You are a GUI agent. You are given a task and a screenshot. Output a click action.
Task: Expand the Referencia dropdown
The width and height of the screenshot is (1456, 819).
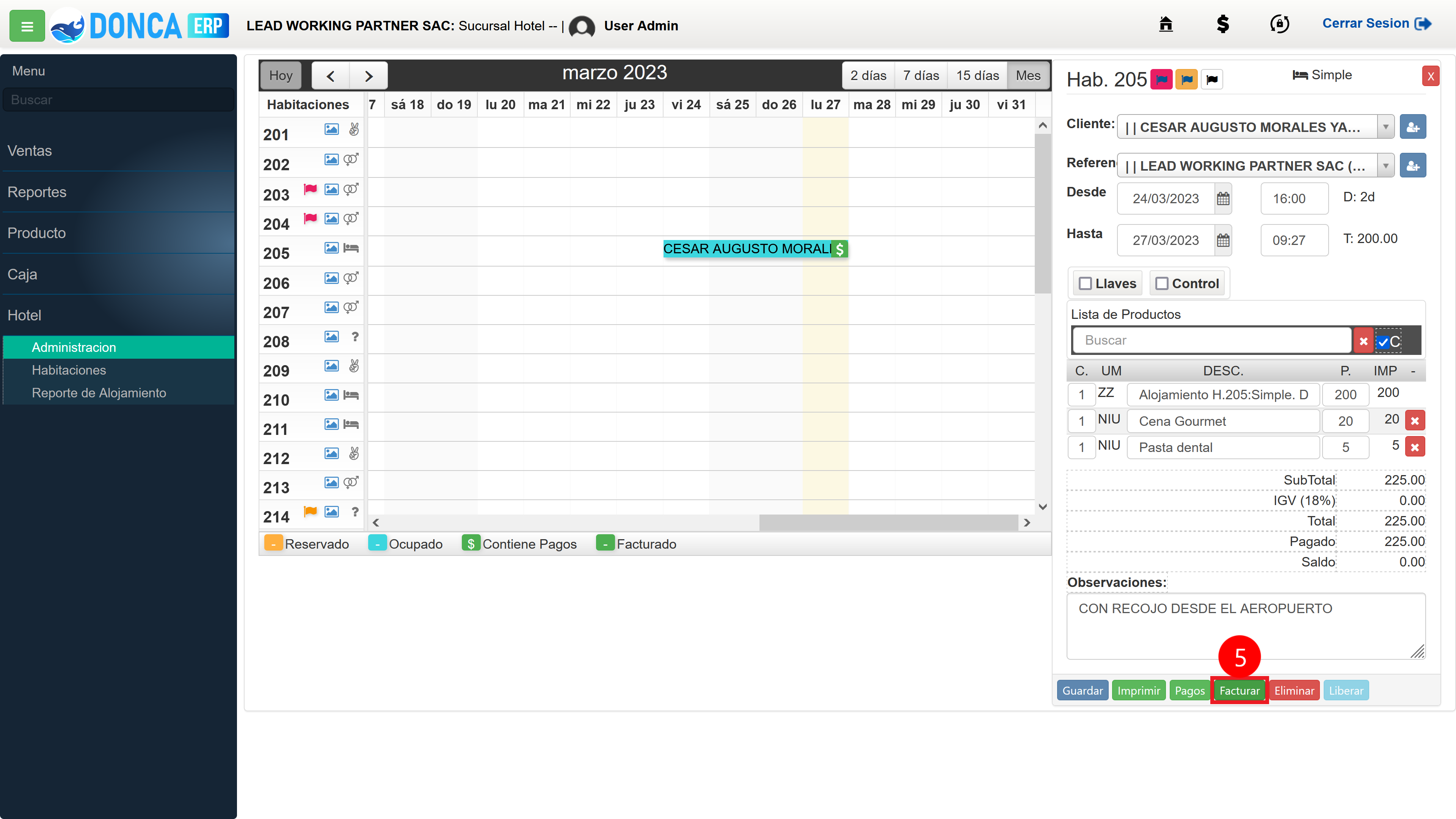click(x=1385, y=166)
